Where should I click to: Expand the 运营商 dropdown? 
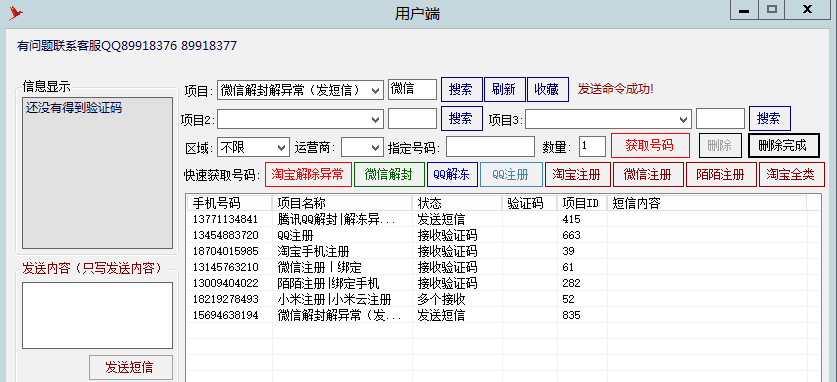362,147
